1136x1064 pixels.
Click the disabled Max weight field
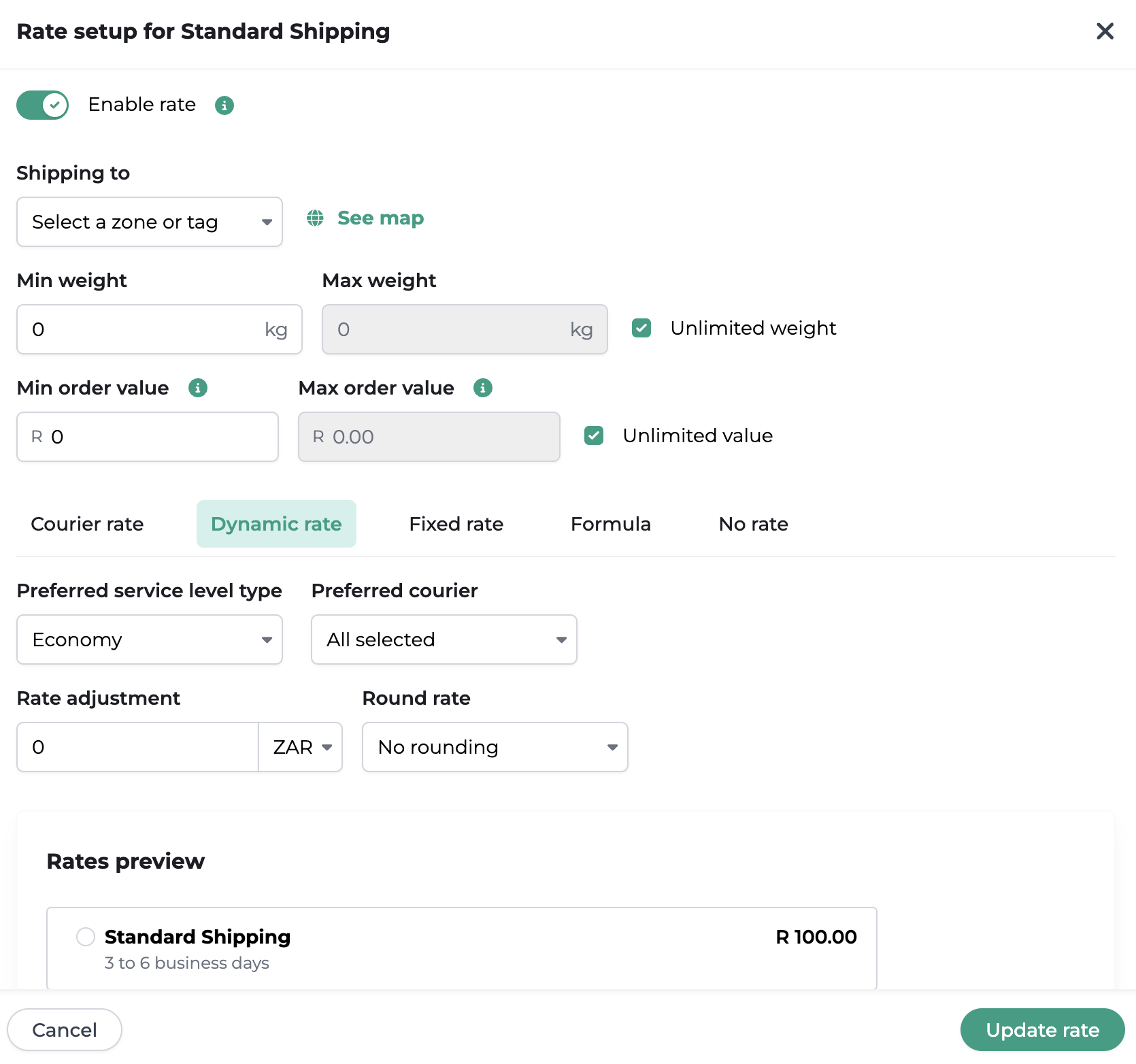coord(465,329)
